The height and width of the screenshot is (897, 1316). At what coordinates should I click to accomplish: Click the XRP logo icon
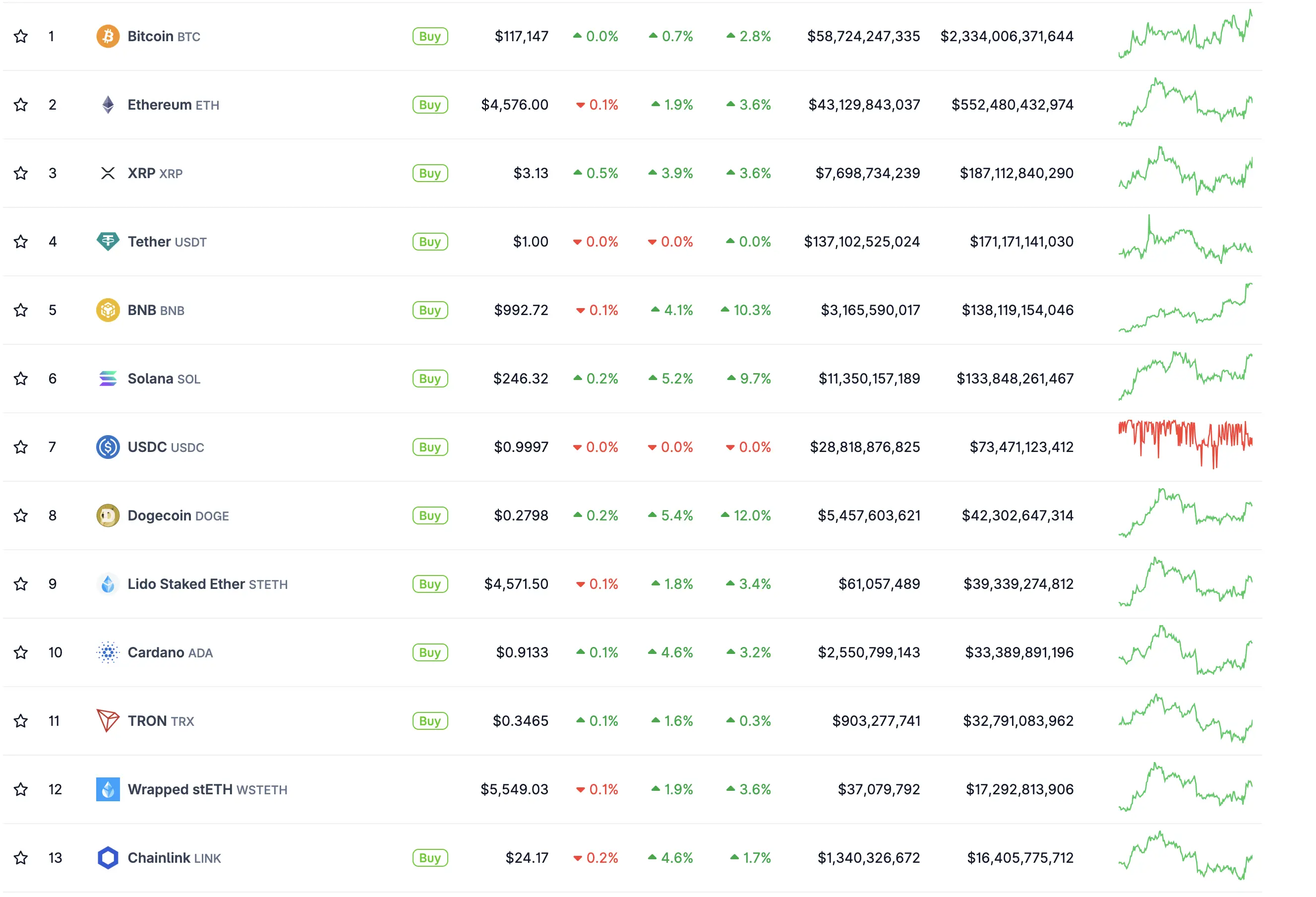coord(108,173)
